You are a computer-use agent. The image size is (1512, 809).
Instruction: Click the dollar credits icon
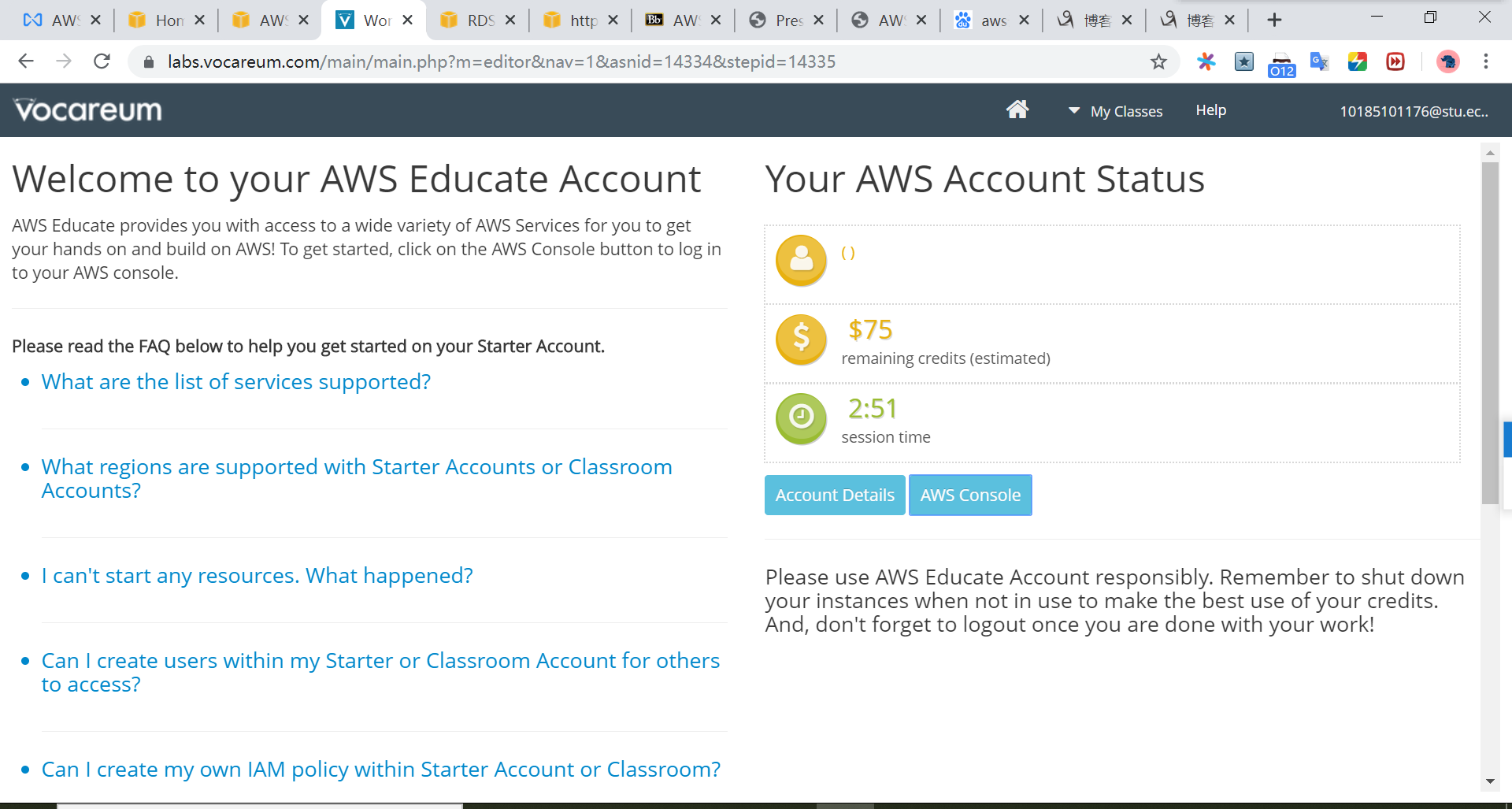point(801,339)
